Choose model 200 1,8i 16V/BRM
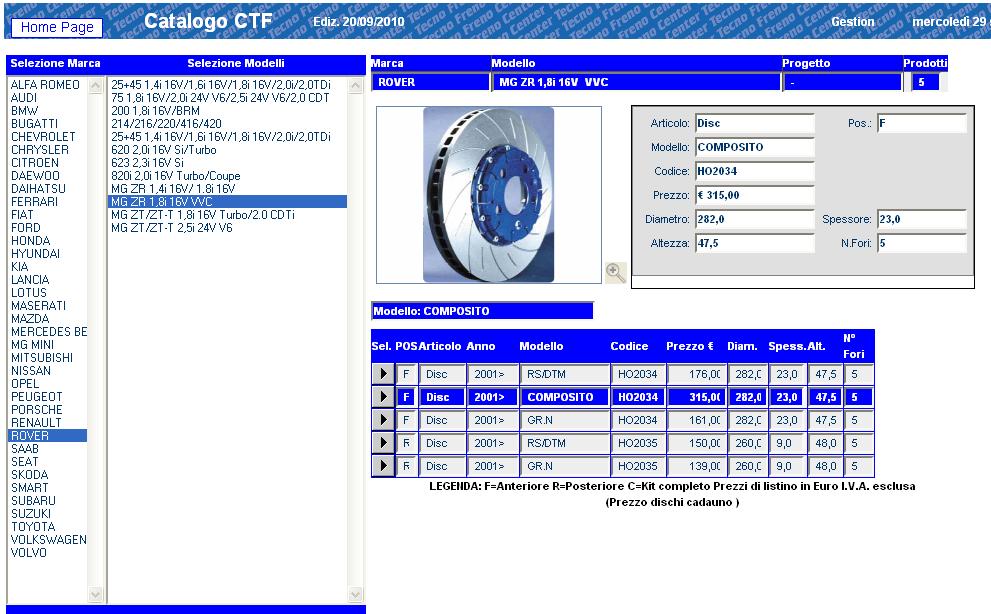Viewport: 991px width, 614px height. tap(155, 111)
